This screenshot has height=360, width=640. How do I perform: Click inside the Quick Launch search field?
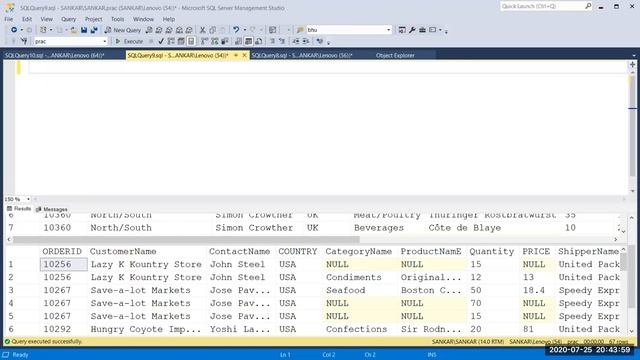542,6
